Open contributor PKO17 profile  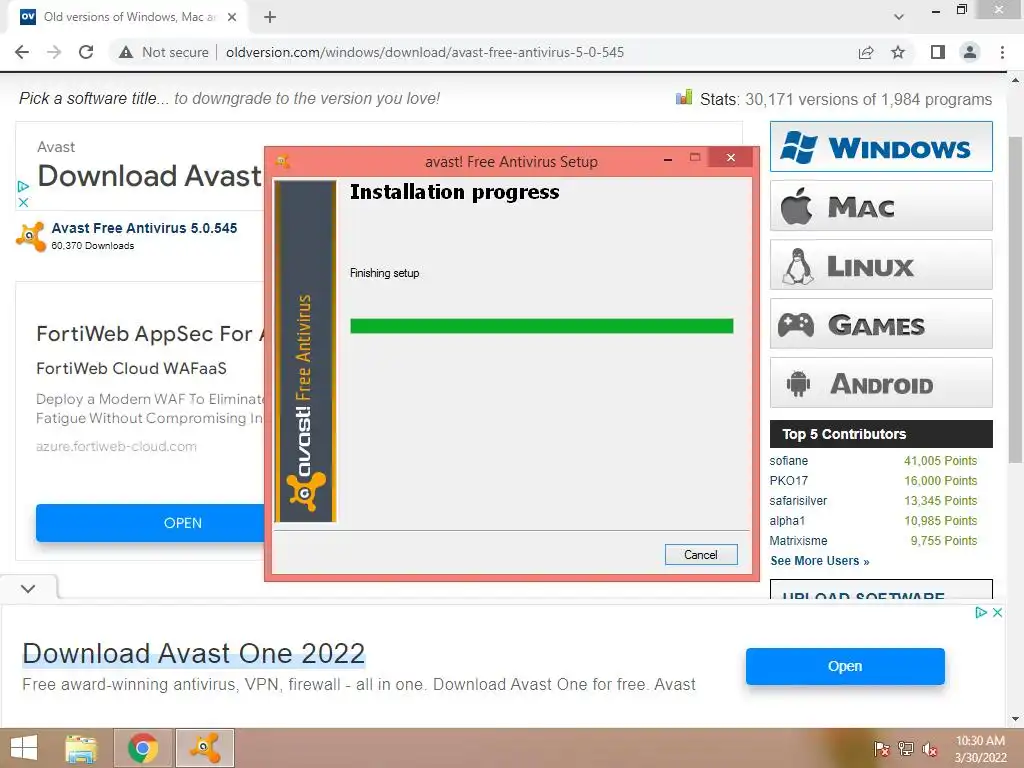pos(788,481)
